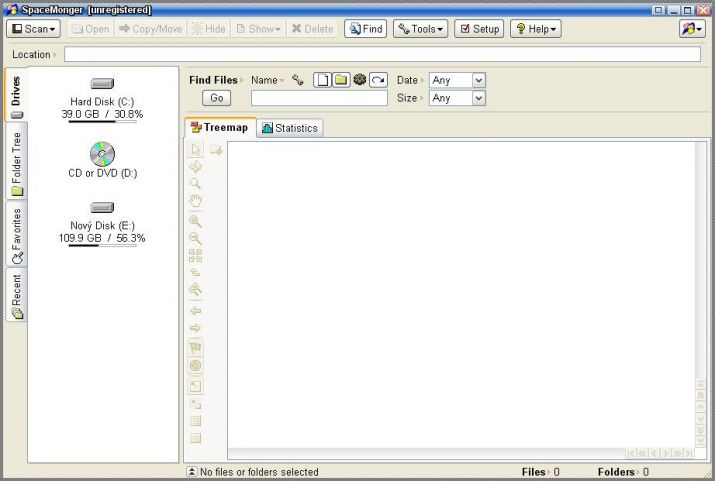
Task: Select the Drives sidebar tab
Action: (x=16, y=95)
